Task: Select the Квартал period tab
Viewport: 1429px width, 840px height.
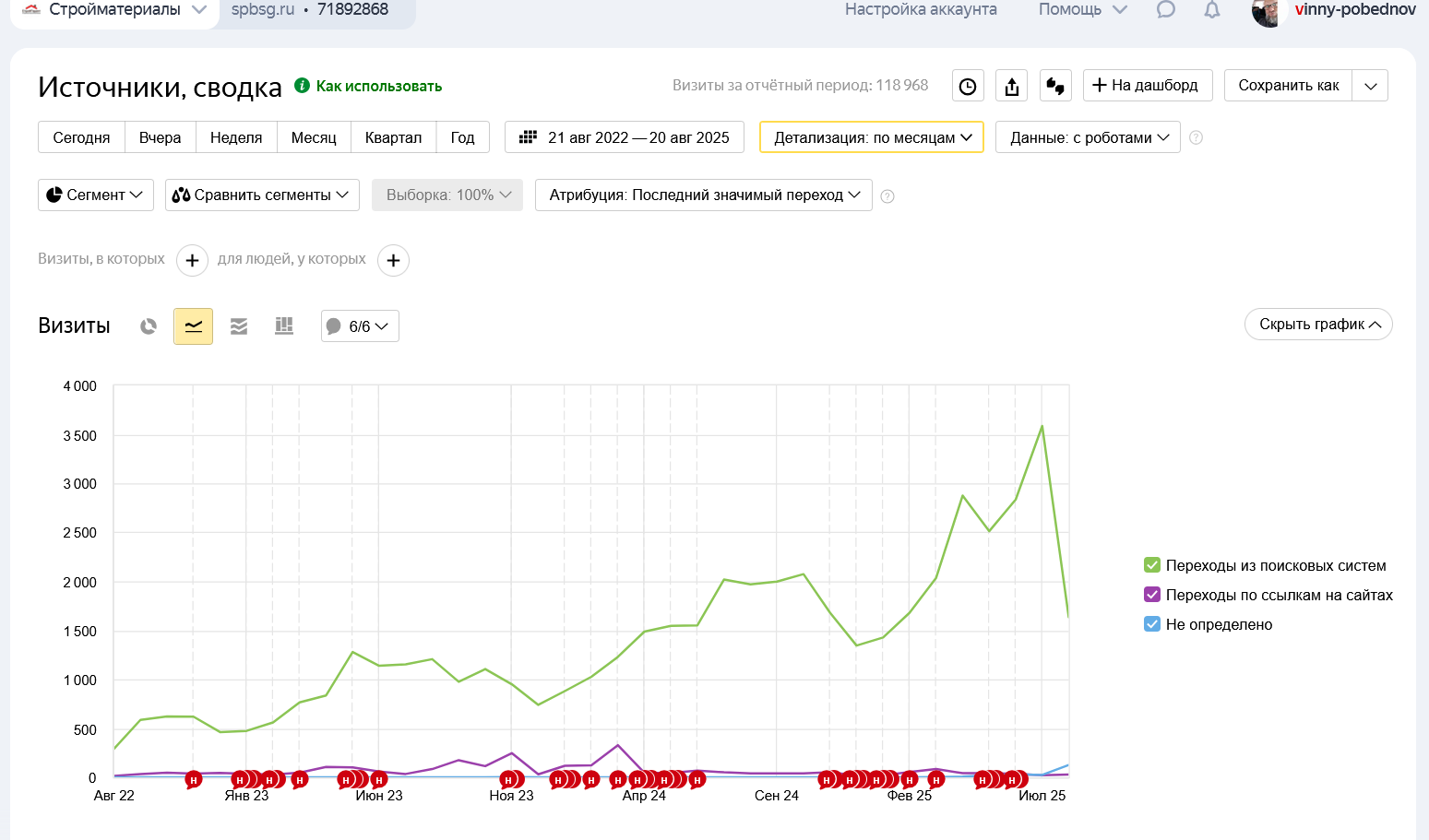Action: pos(393,137)
